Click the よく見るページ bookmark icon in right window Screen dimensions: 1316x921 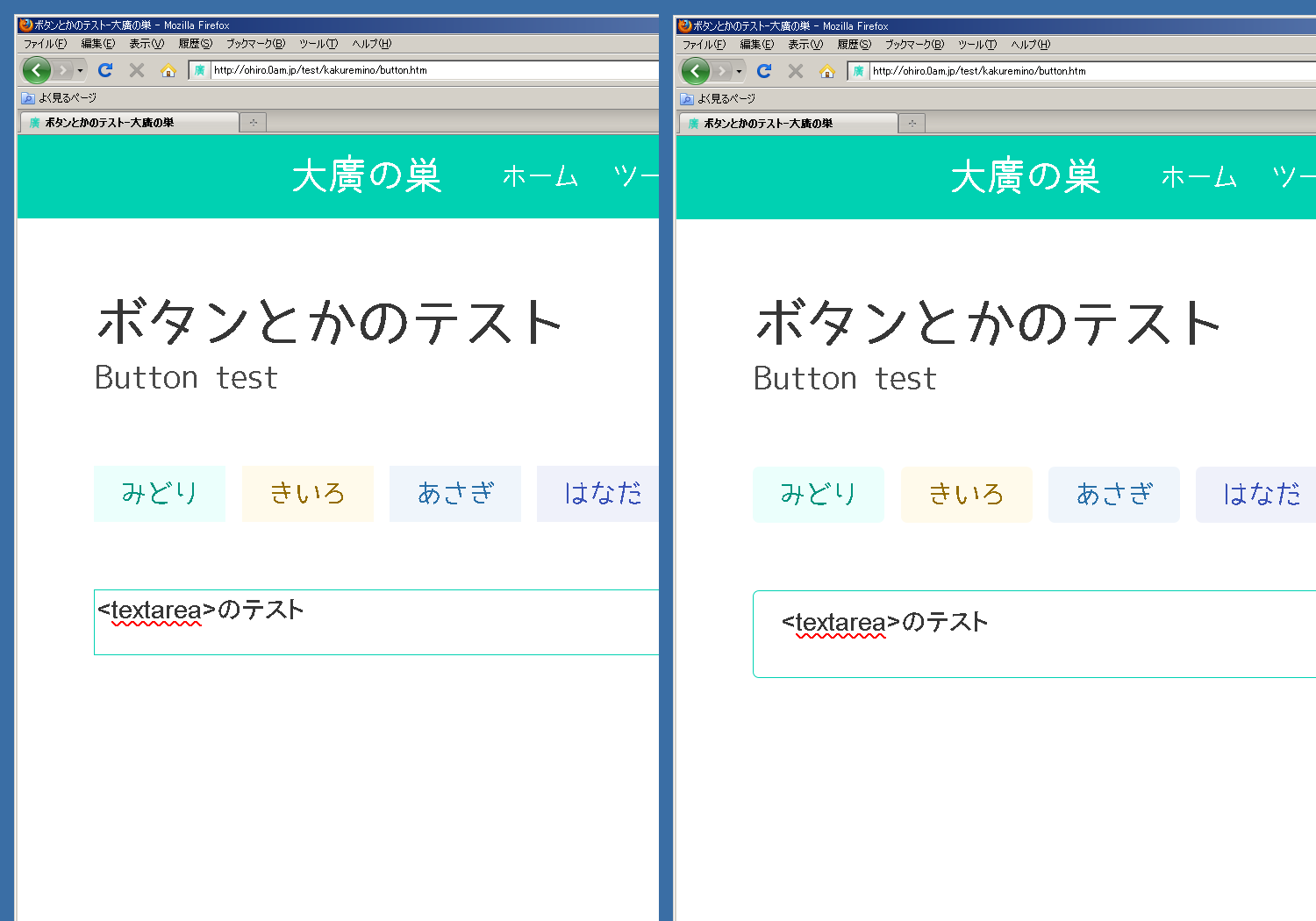tap(687, 99)
